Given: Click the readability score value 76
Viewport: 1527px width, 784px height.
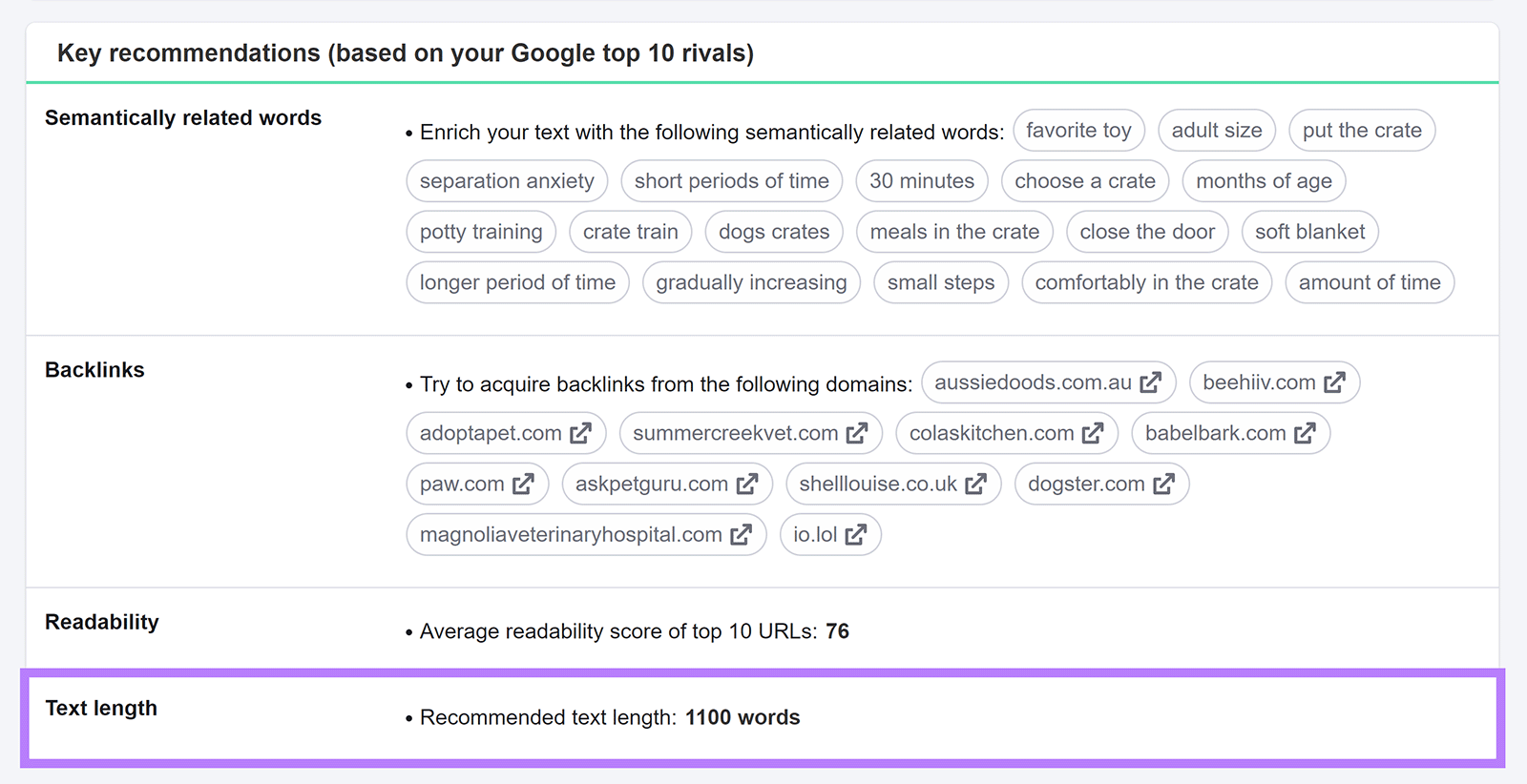Looking at the screenshot, I should 837,631.
